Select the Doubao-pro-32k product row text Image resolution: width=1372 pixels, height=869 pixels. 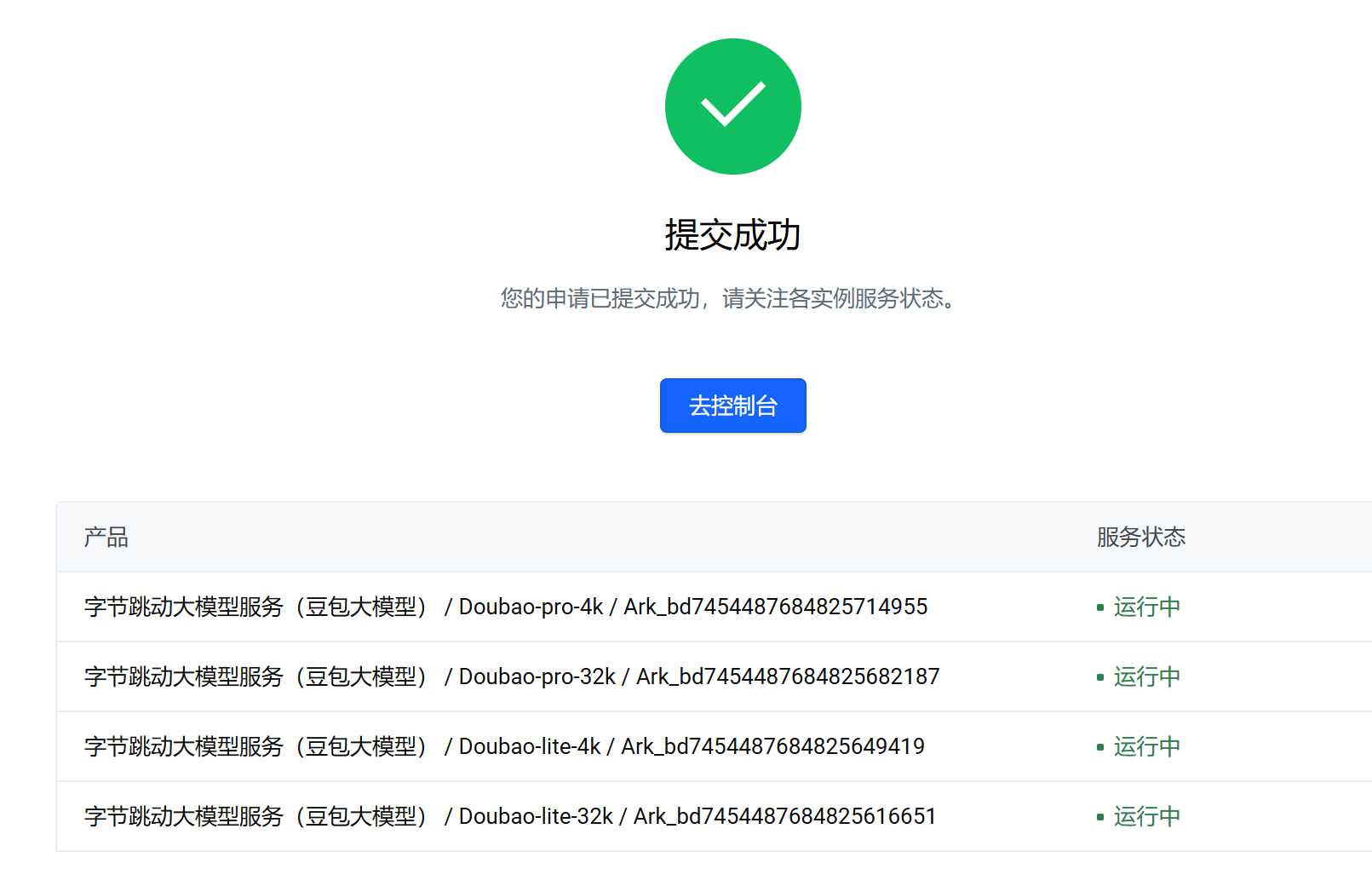point(512,676)
